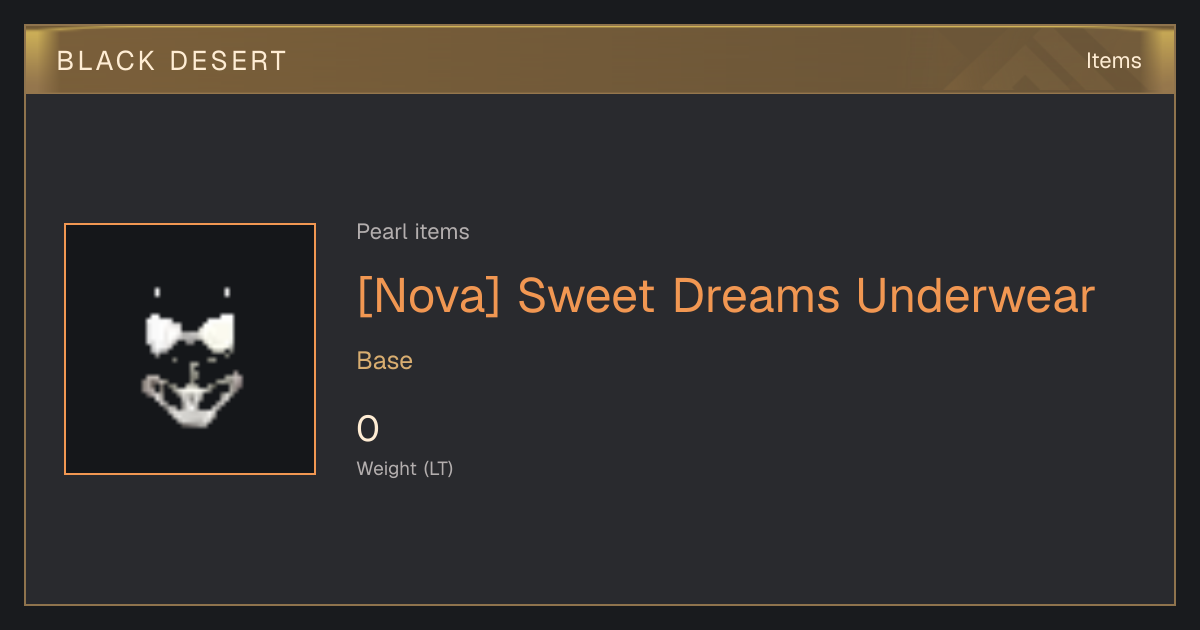Image resolution: width=1200 pixels, height=630 pixels.
Task: Click the word DESERT in header
Action: 227,61
